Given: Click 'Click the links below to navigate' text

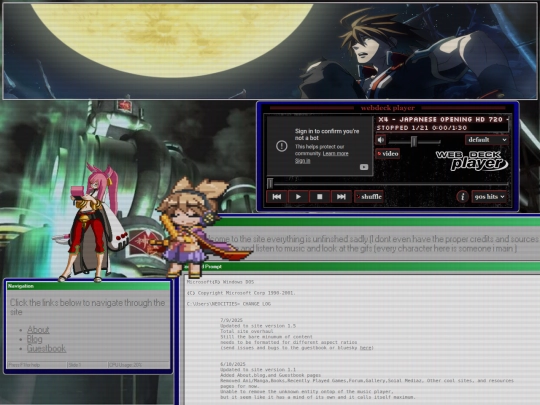Looking at the screenshot, I should [87, 307].
